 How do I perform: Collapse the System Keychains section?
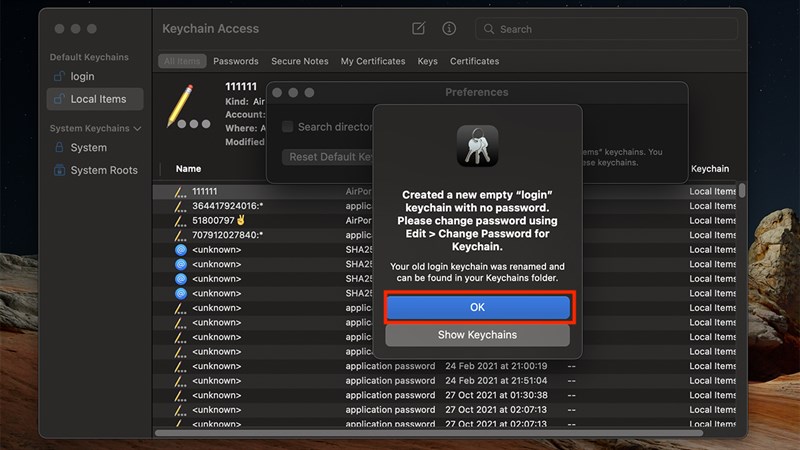click(x=137, y=129)
